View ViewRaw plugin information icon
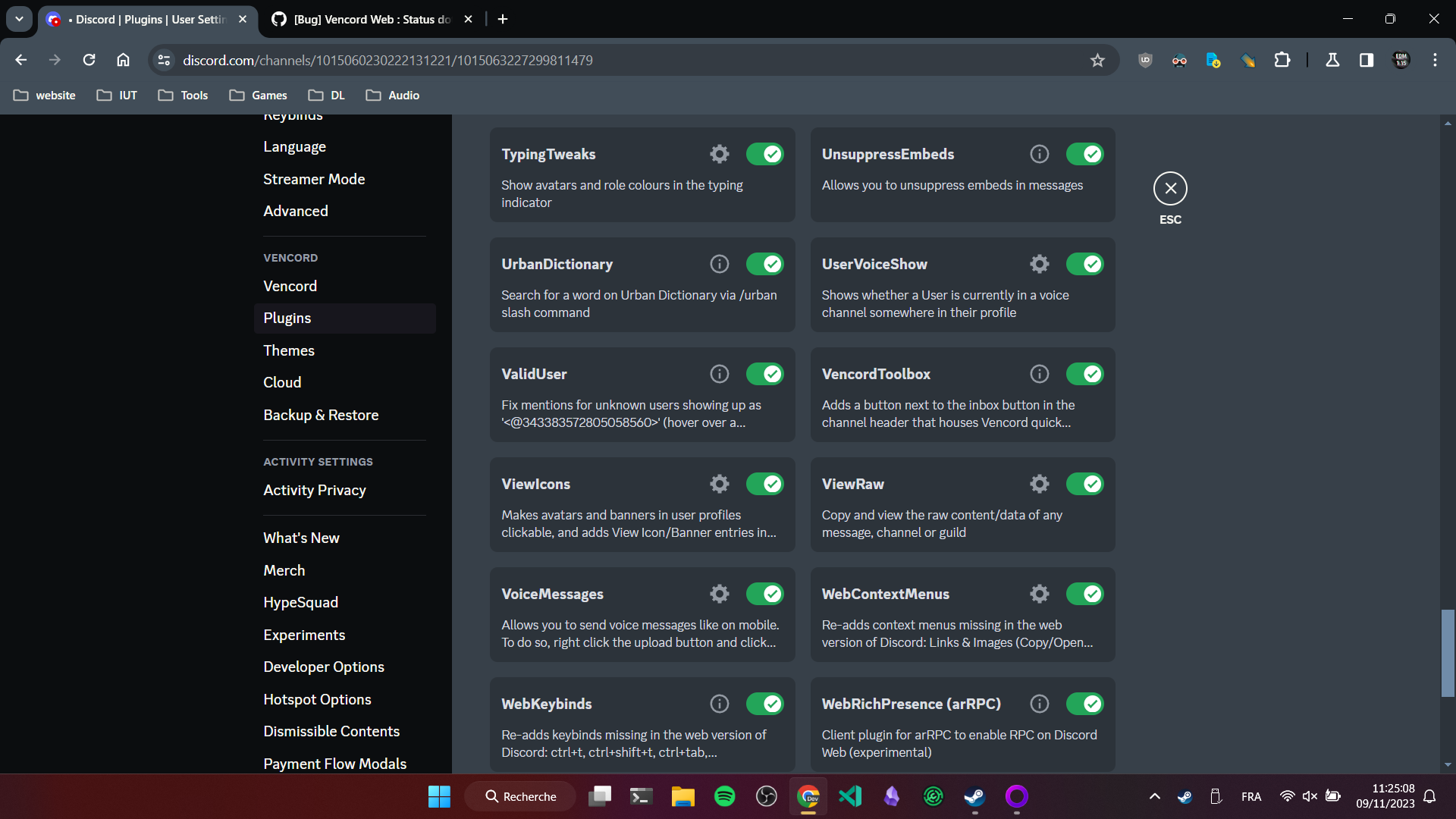This screenshot has height=819, width=1456. click(1039, 483)
